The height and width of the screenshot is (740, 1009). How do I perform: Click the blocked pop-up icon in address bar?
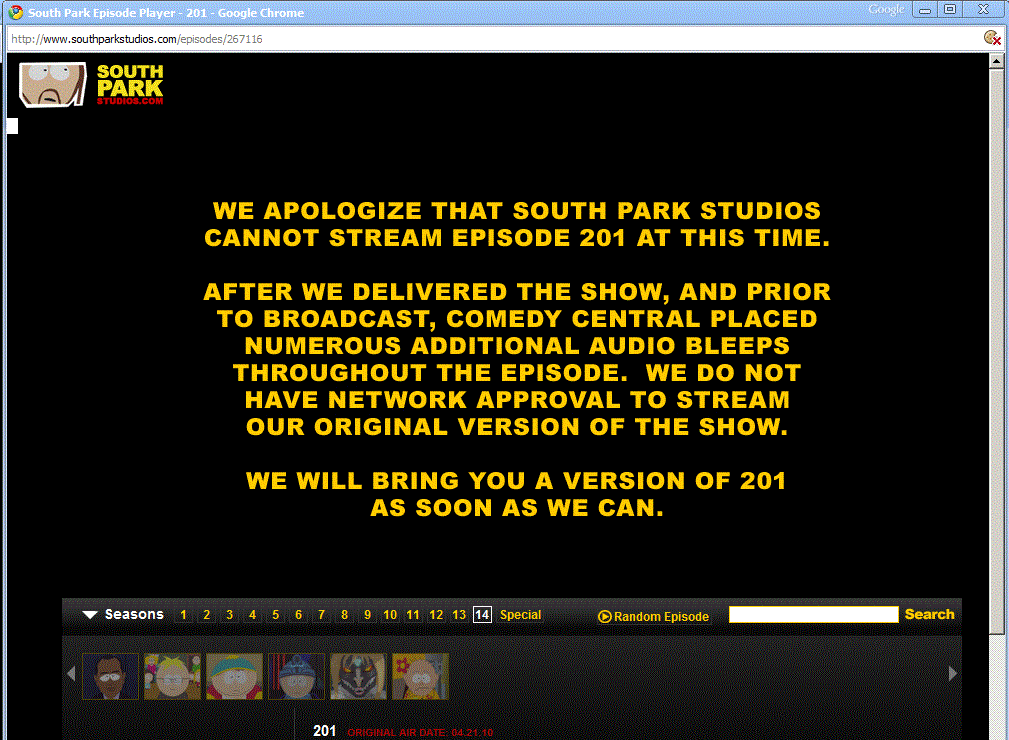(x=991, y=38)
